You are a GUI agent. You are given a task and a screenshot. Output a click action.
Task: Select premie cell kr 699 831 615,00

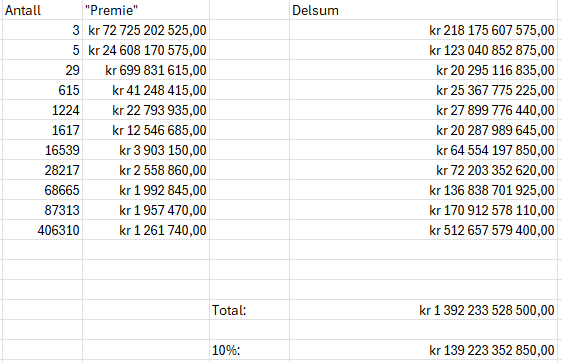click(x=146, y=70)
